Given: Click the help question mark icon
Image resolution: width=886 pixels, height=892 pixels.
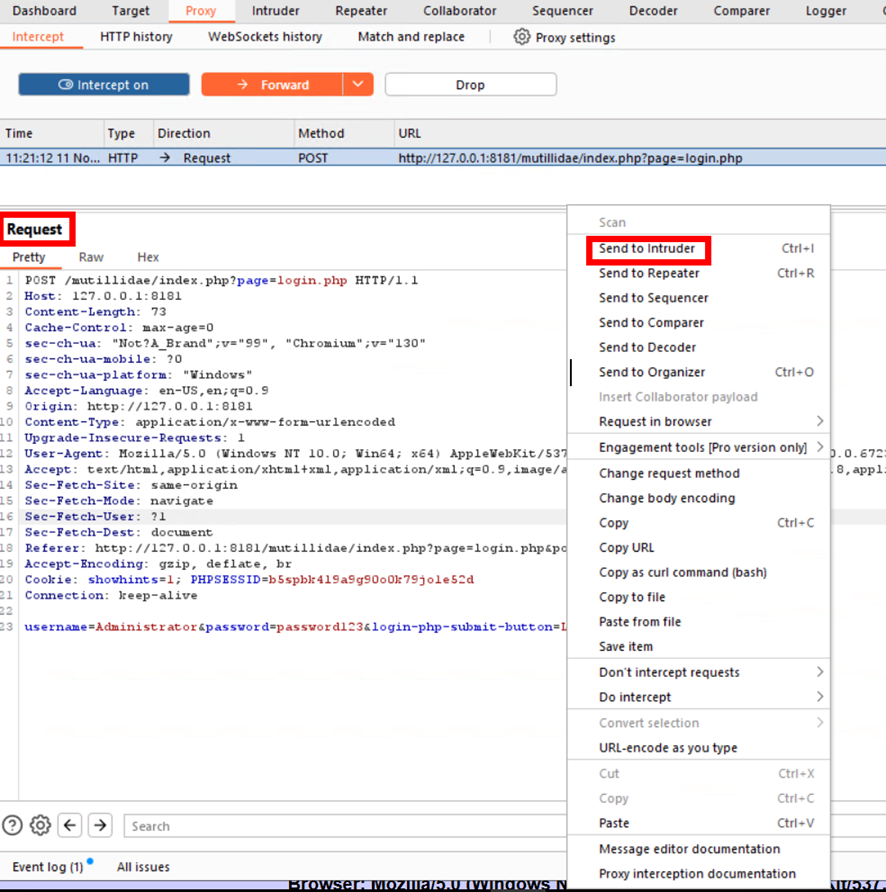Looking at the screenshot, I should point(13,825).
